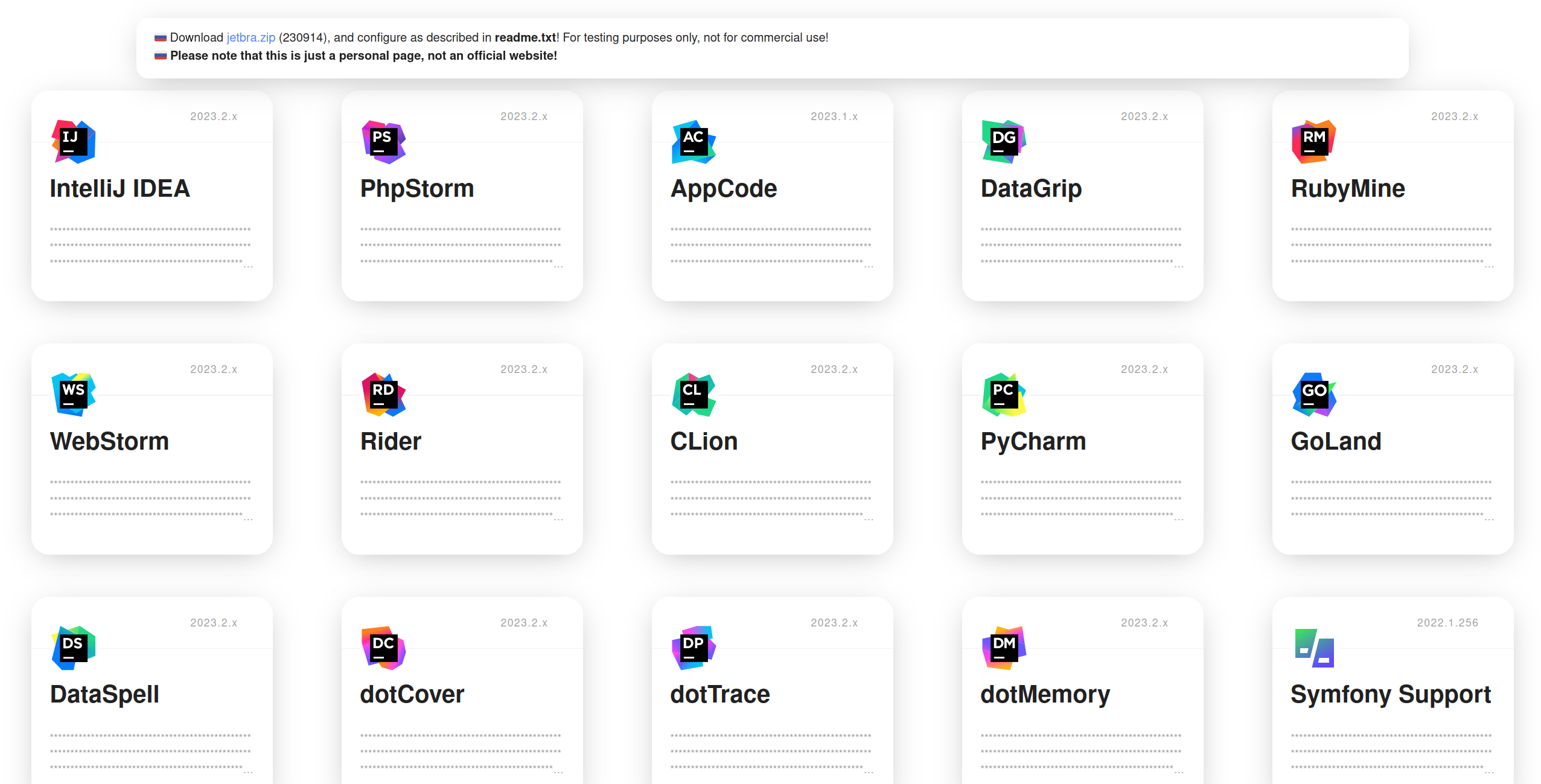Click the DataSpell DS logo icon
1541x784 pixels.
[73, 648]
